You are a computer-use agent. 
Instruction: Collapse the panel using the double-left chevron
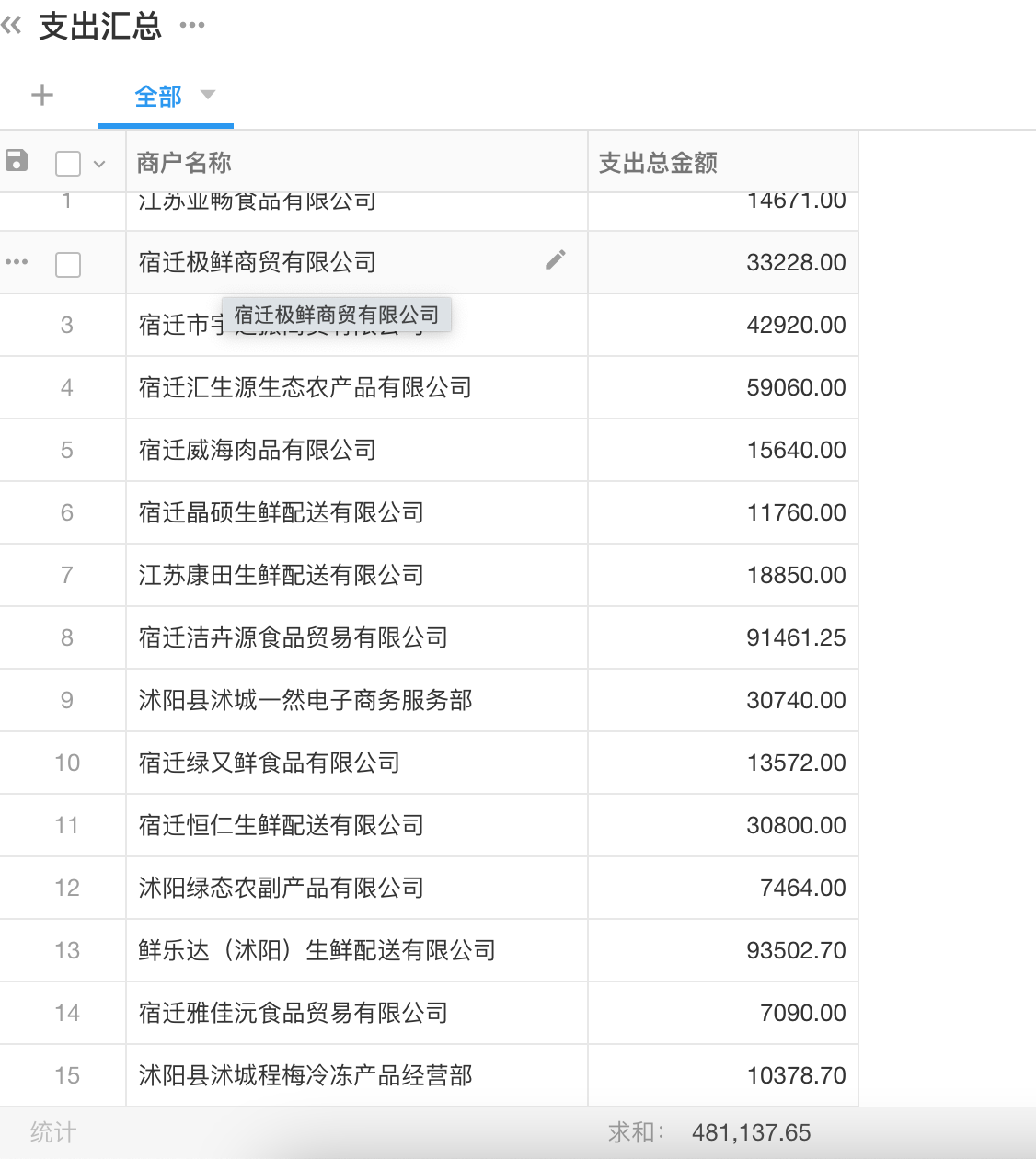[x=12, y=26]
